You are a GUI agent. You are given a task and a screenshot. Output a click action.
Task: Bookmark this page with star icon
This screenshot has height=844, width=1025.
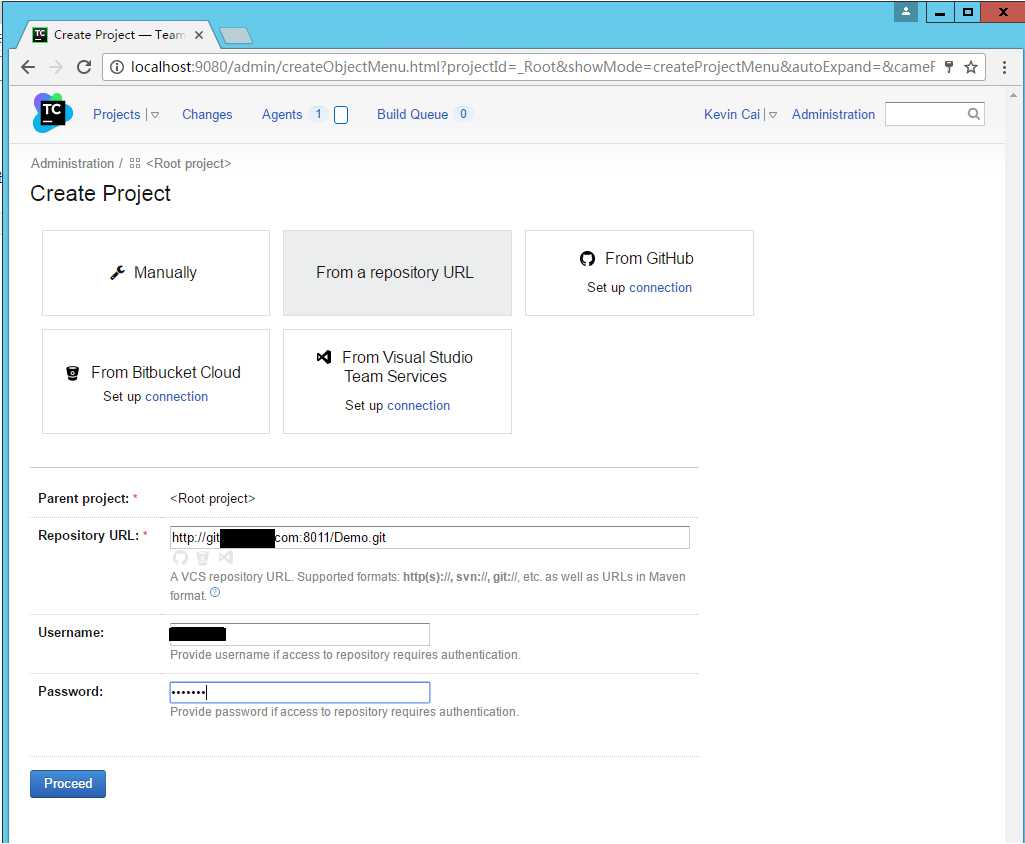tap(971, 67)
